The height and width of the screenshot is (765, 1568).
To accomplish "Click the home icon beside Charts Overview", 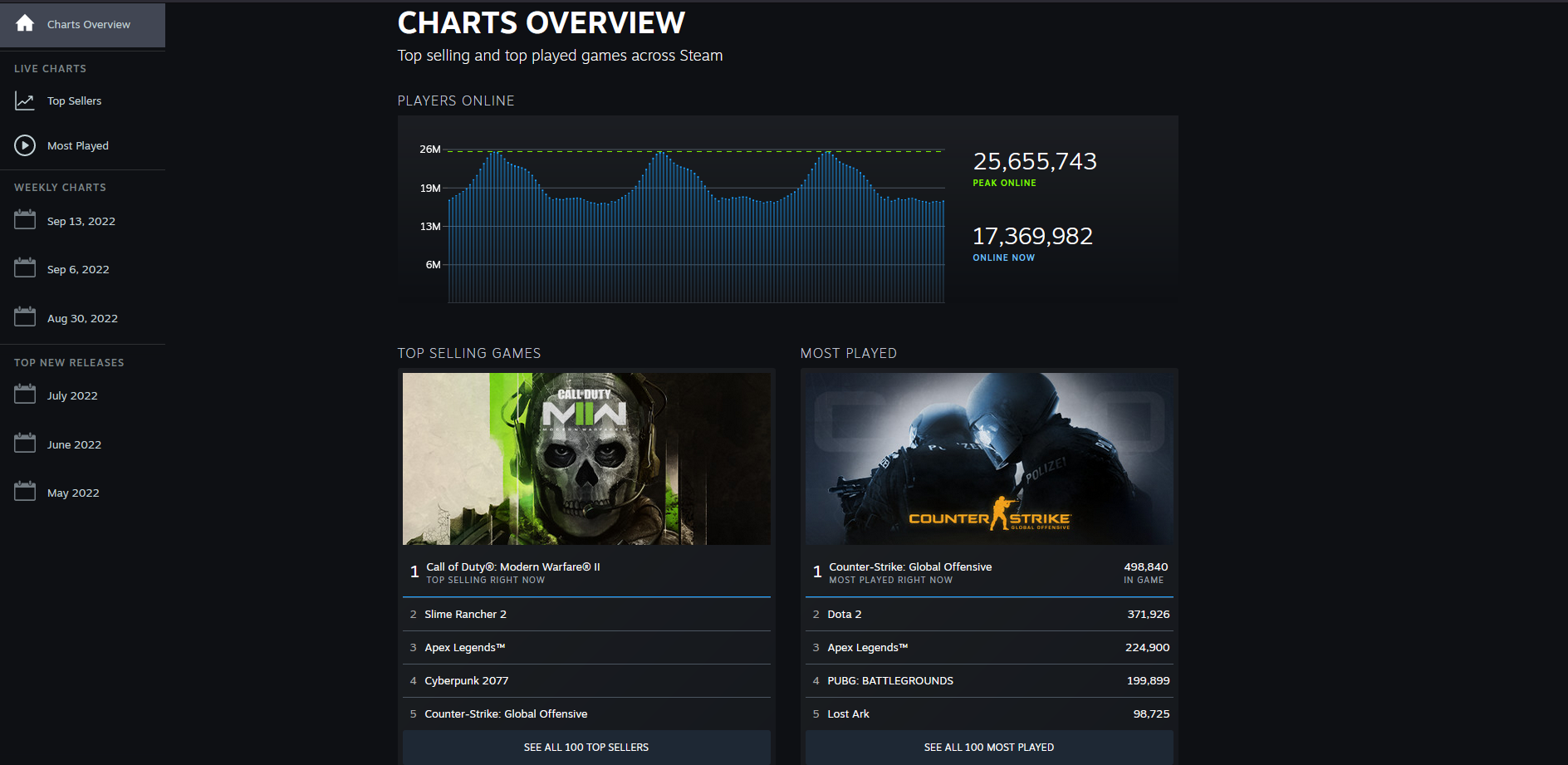I will tap(25, 23).
